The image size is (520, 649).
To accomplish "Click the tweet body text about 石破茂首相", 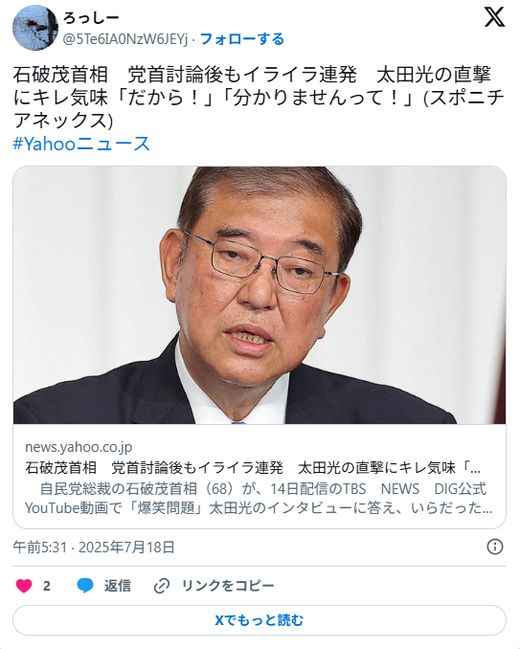I will click(x=259, y=98).
